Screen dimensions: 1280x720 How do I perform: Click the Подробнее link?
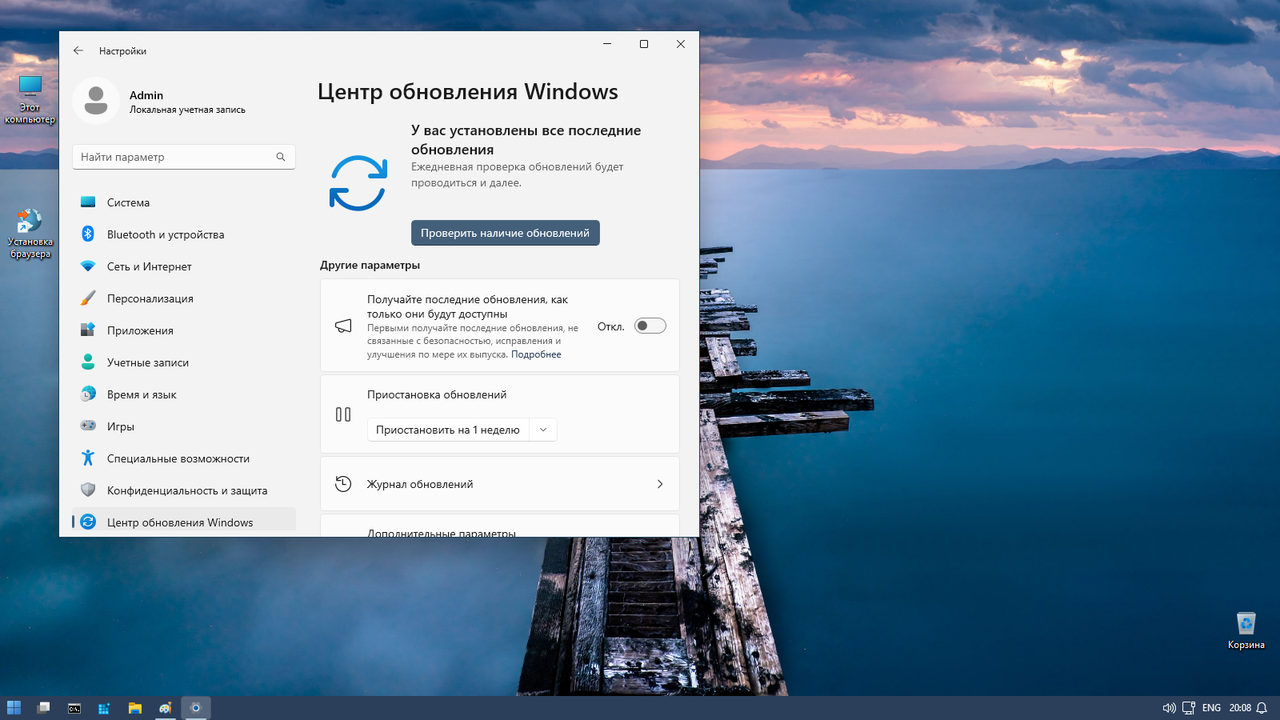[x=536, y=354]
